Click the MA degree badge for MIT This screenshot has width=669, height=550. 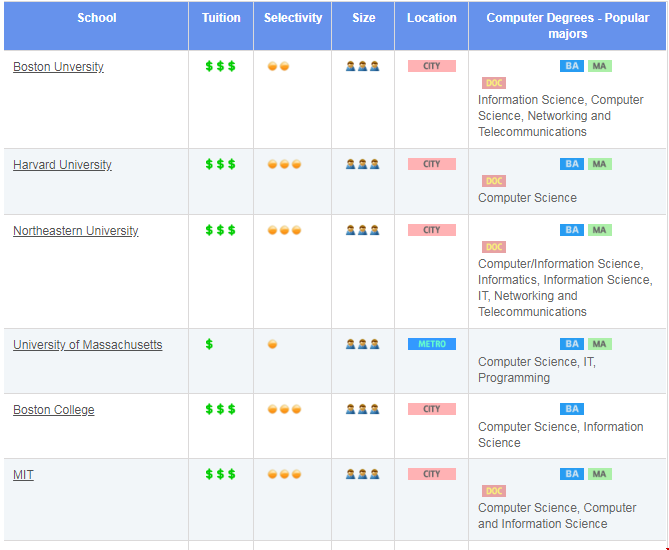pos(599,474)
